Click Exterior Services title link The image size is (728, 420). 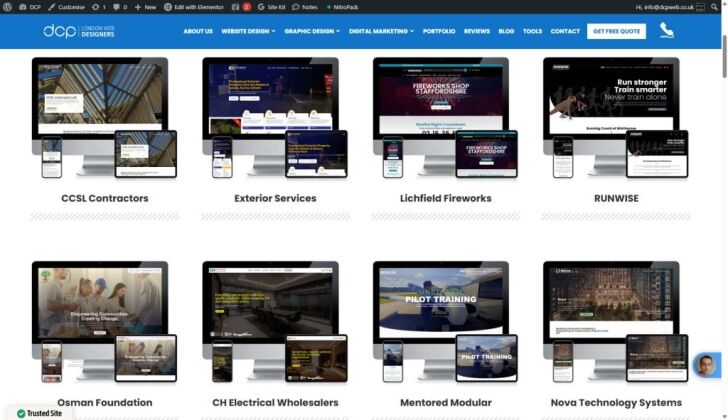(275, 198)
